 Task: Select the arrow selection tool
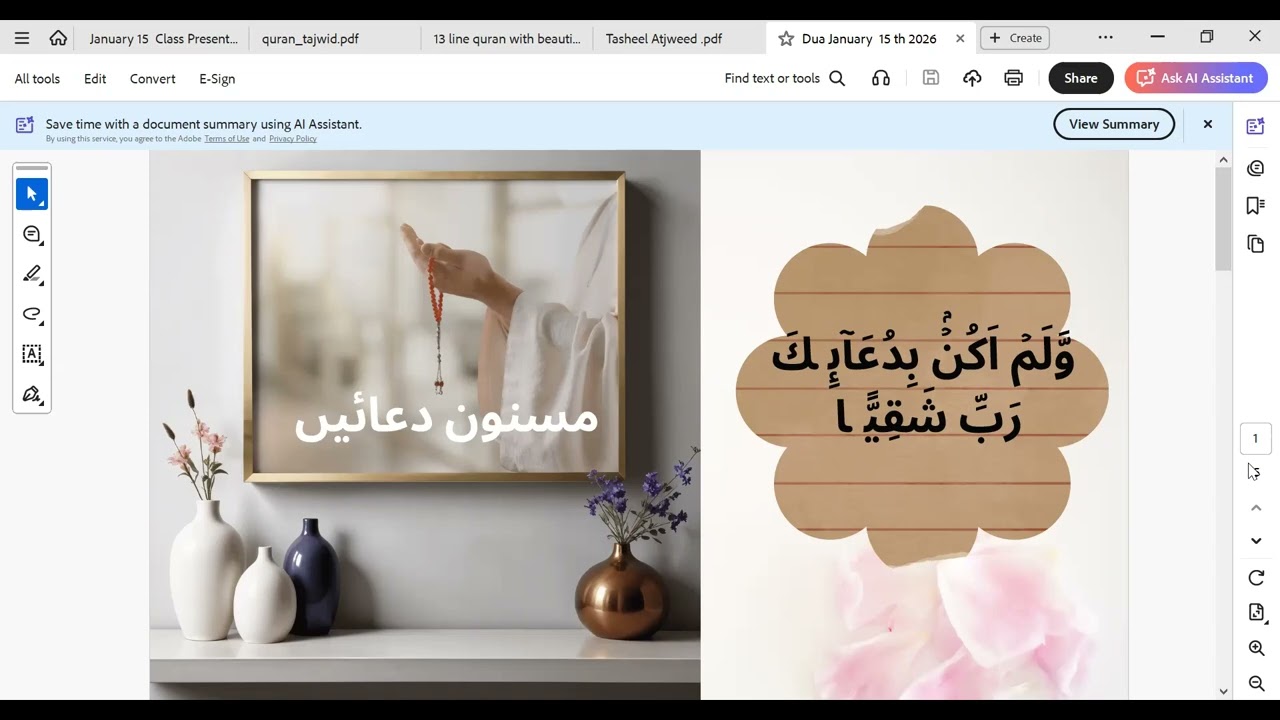(x=32, y=194)
